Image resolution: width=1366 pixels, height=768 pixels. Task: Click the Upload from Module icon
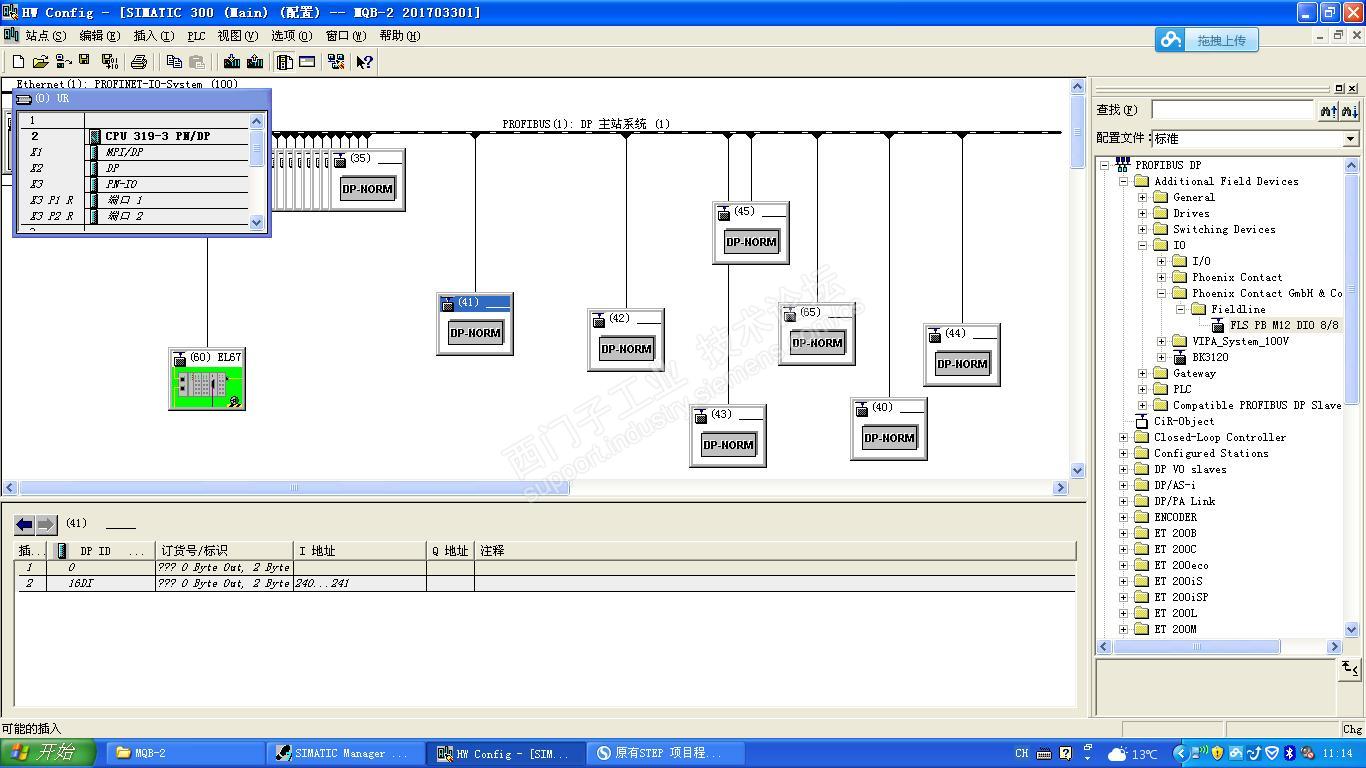click(255, 62)
